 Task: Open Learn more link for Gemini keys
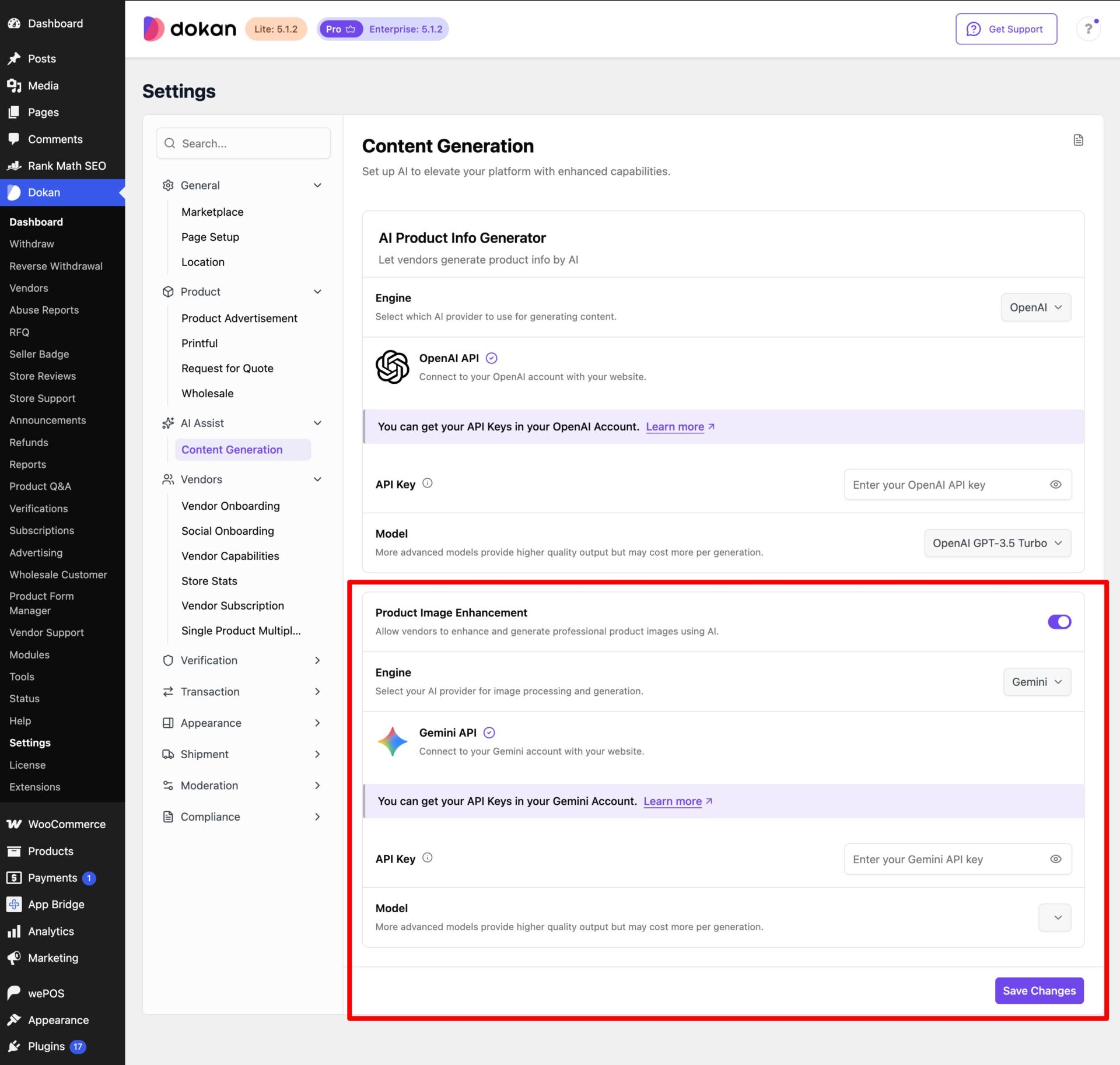[x=678, y=801]
